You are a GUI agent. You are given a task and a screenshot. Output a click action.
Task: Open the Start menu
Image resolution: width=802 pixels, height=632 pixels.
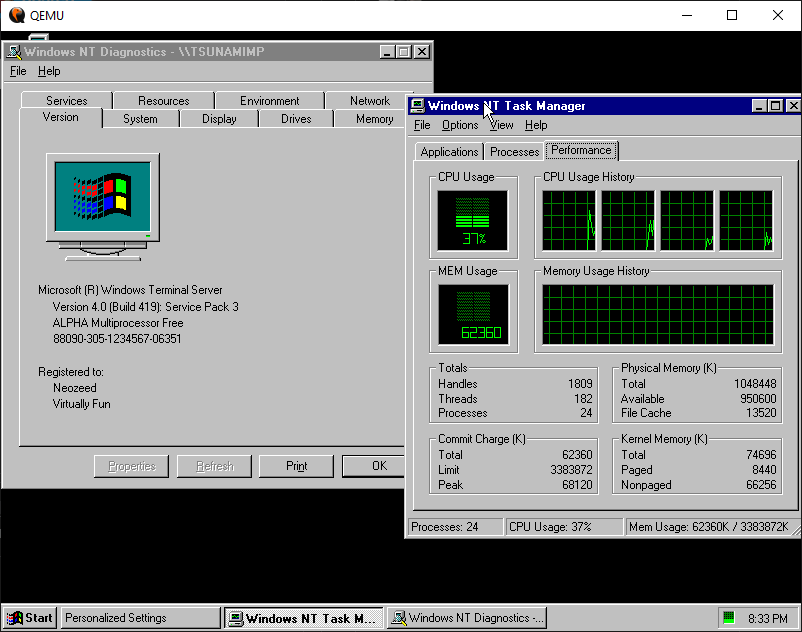point(30,618)
